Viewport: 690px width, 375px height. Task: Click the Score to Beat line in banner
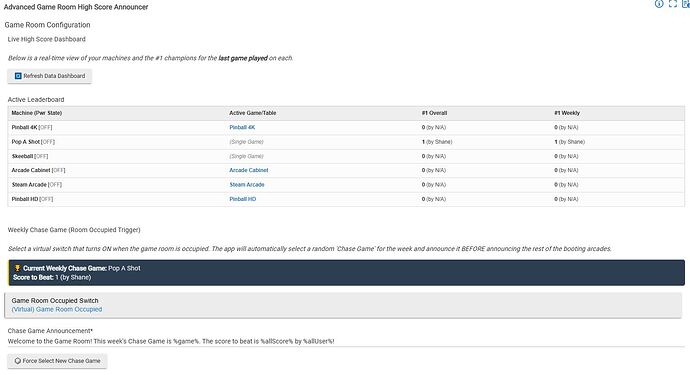[52, 277]
